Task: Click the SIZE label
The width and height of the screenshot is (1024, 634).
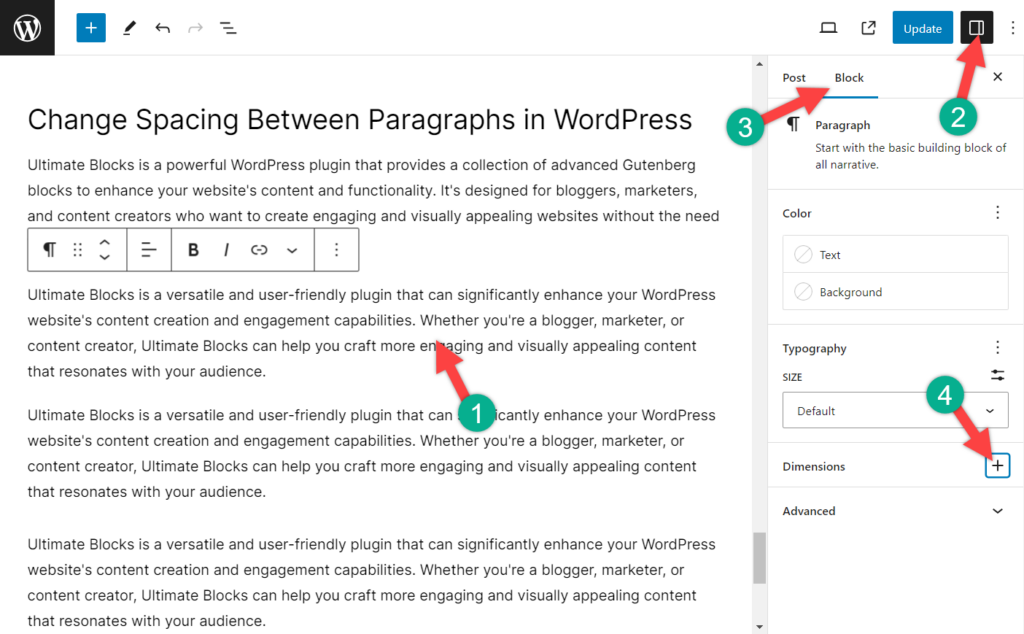Action: tap(792, 377)
